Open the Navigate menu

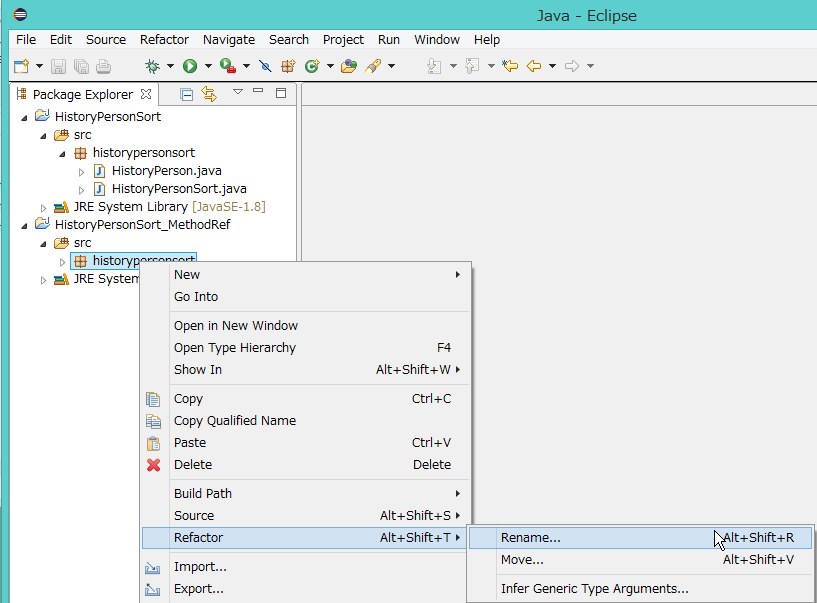click(229, 40)
